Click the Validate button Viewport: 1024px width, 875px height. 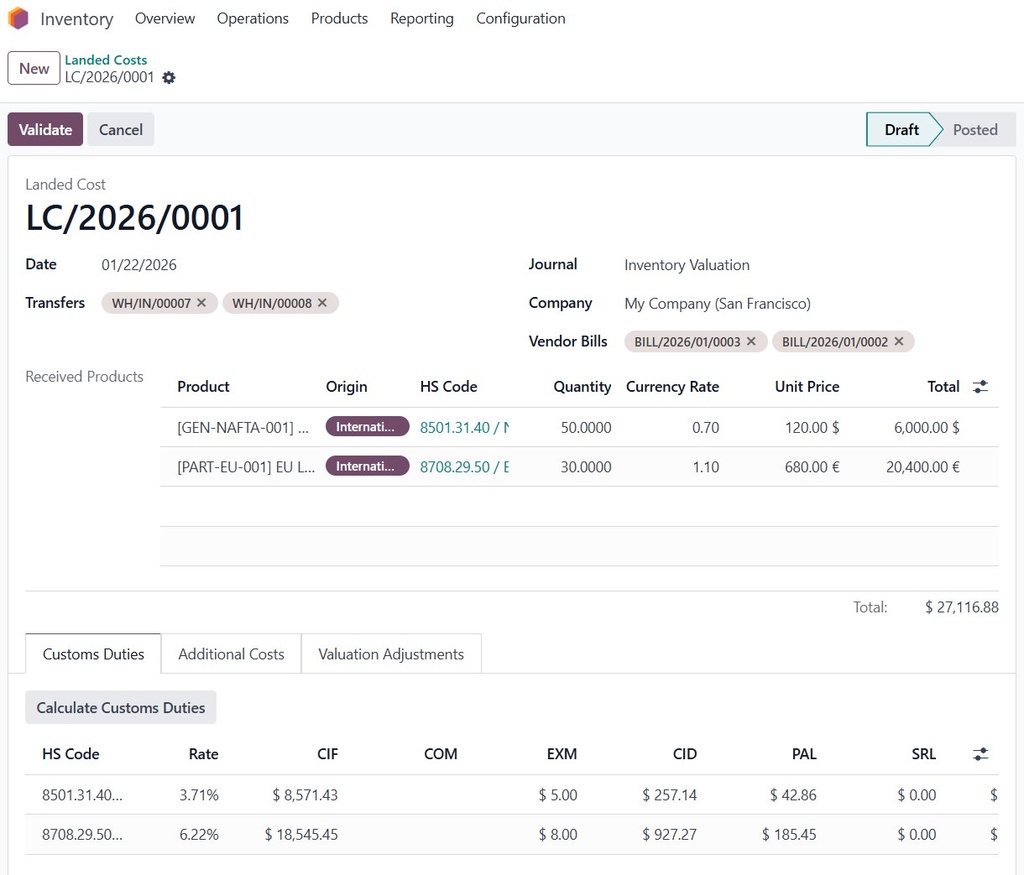(x=44, y=129)
